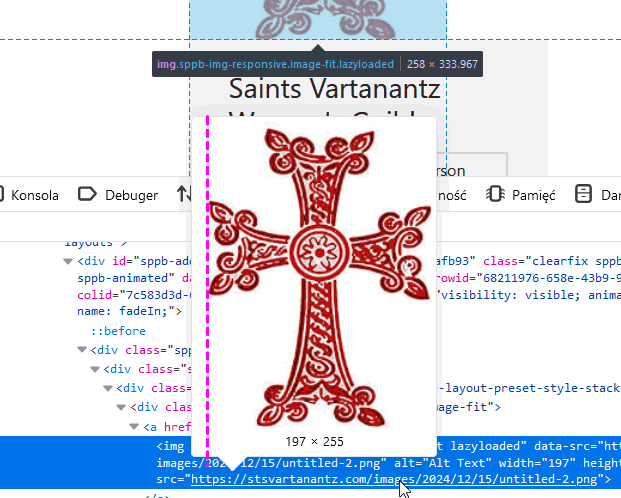This screenshot has height=498, width=621.
Task: Click the highlighted image on the page
Action: click(x=318, y=20)
